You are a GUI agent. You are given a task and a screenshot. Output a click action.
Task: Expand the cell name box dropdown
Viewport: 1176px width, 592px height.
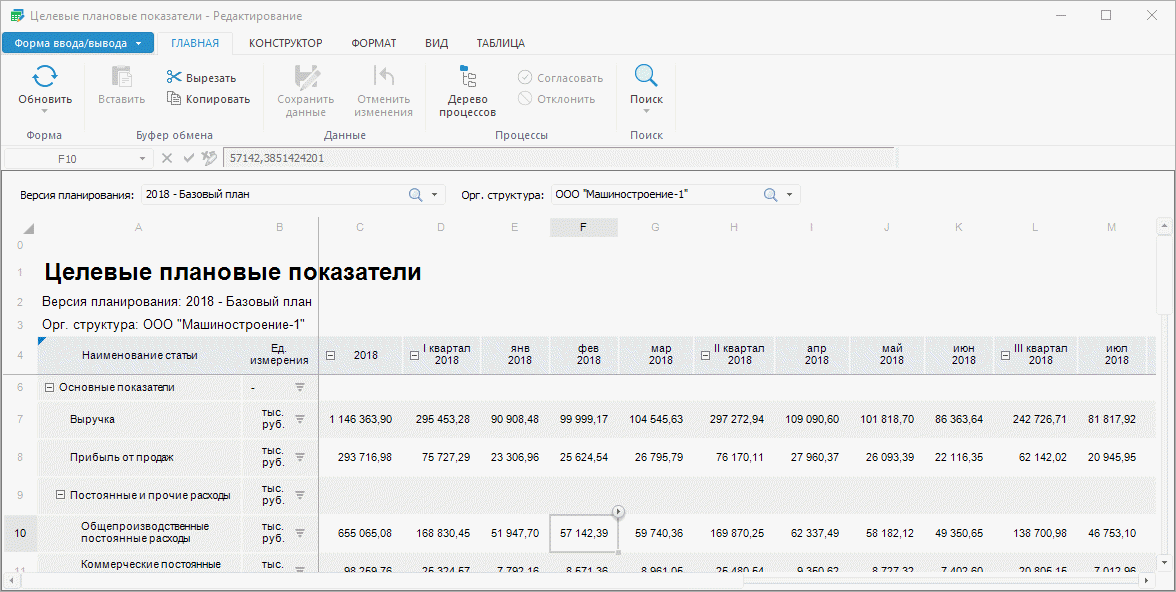(140, 158)
